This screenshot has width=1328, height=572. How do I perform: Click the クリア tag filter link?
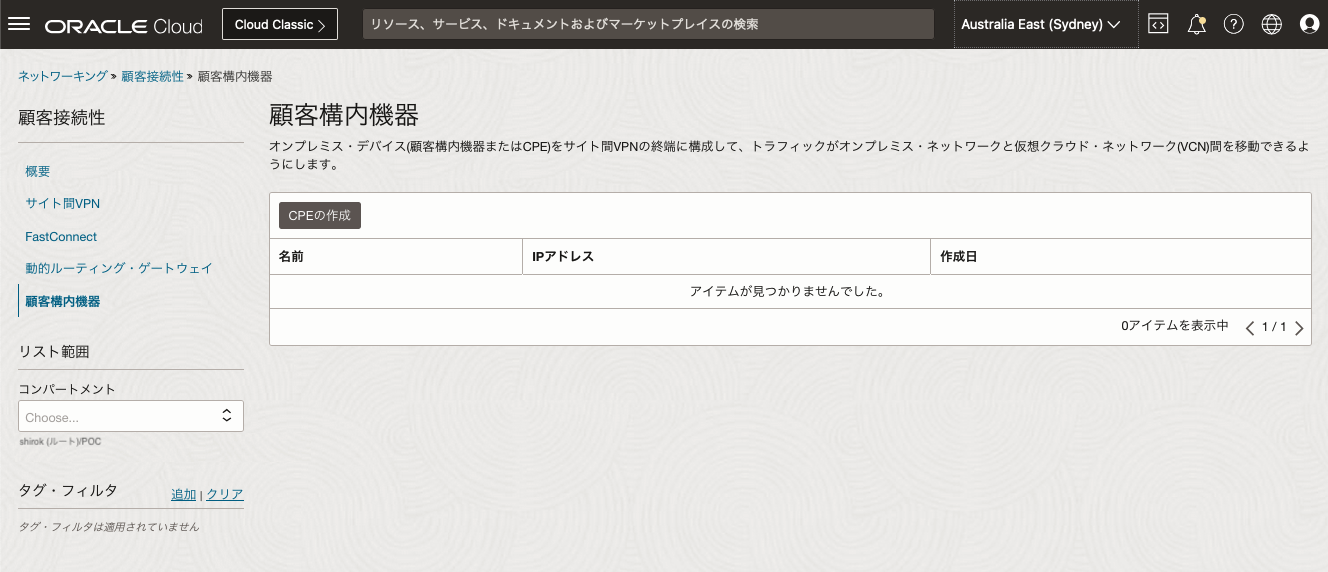tap(225, 494)
